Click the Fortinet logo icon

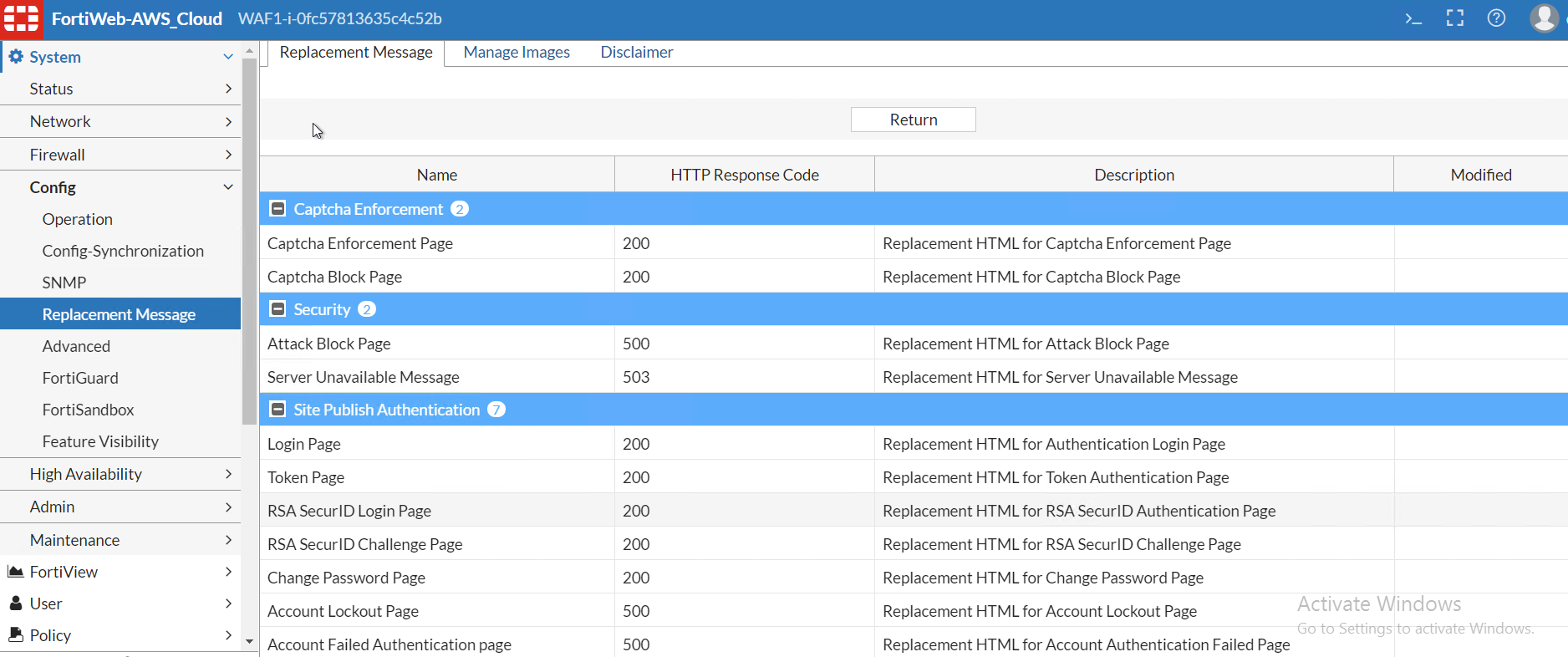tap(22, 18)
